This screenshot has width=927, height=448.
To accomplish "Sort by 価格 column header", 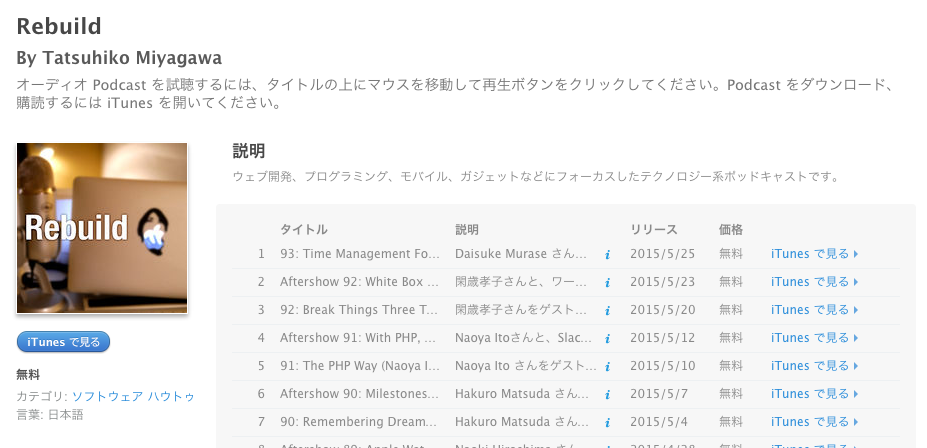I will (731, 229).
